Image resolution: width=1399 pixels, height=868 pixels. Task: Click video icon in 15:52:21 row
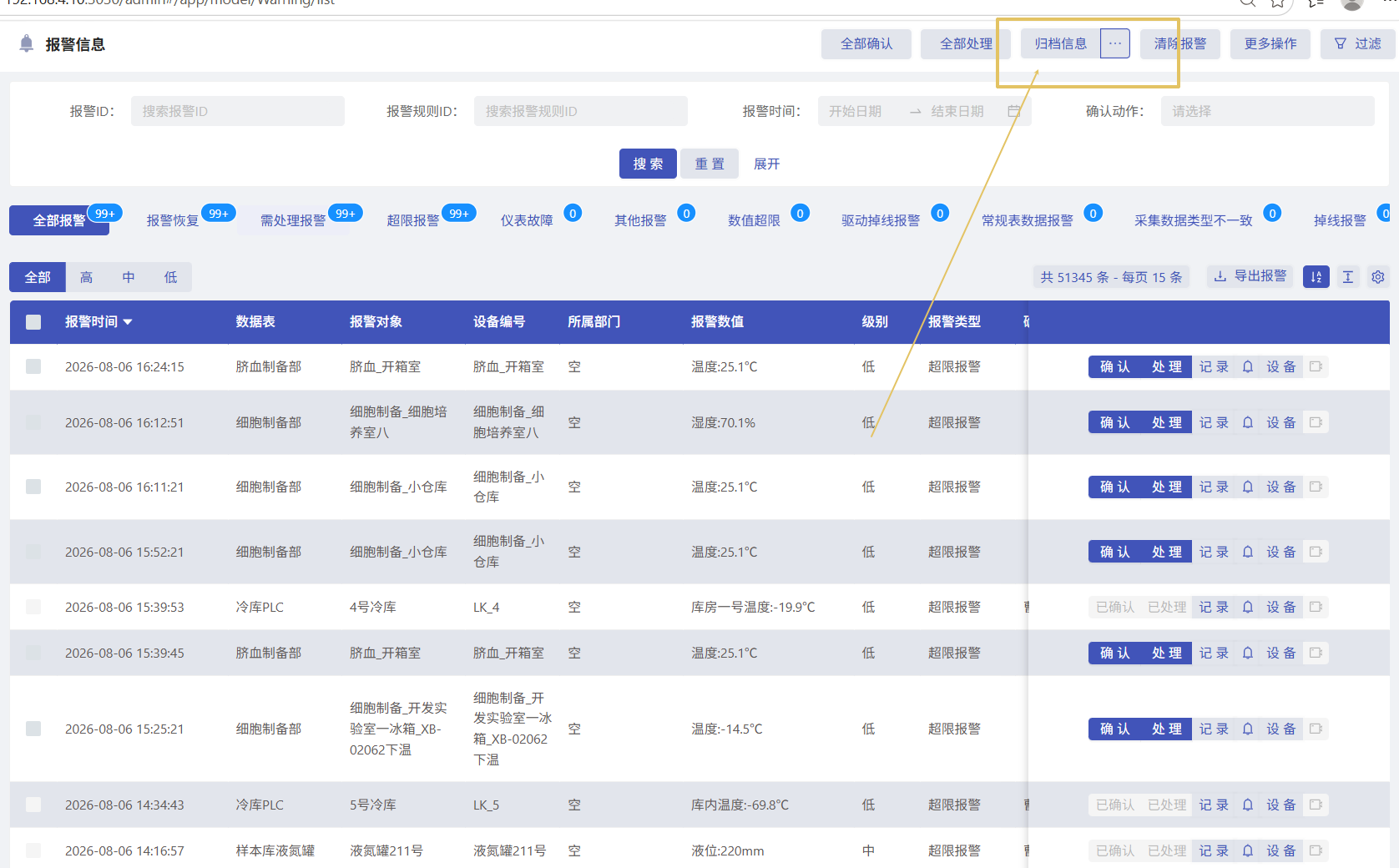(1316, 552)
